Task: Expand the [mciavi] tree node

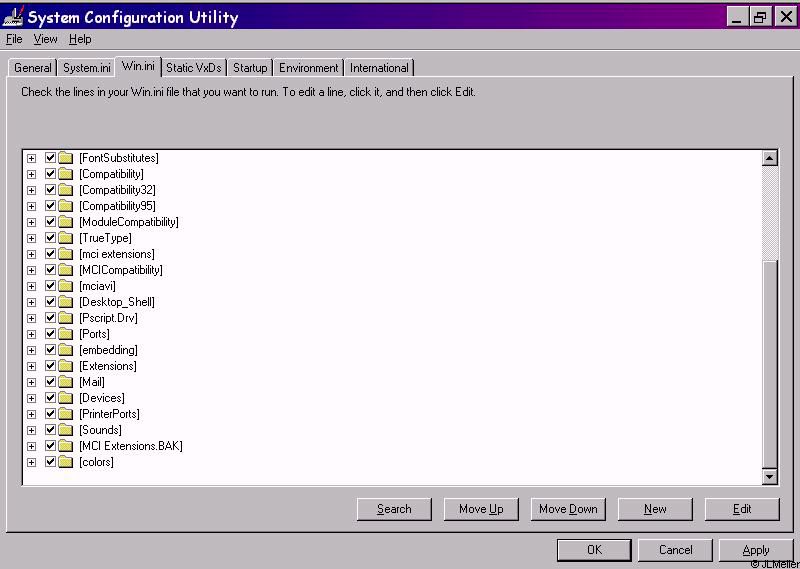Action: pos(32,286)
